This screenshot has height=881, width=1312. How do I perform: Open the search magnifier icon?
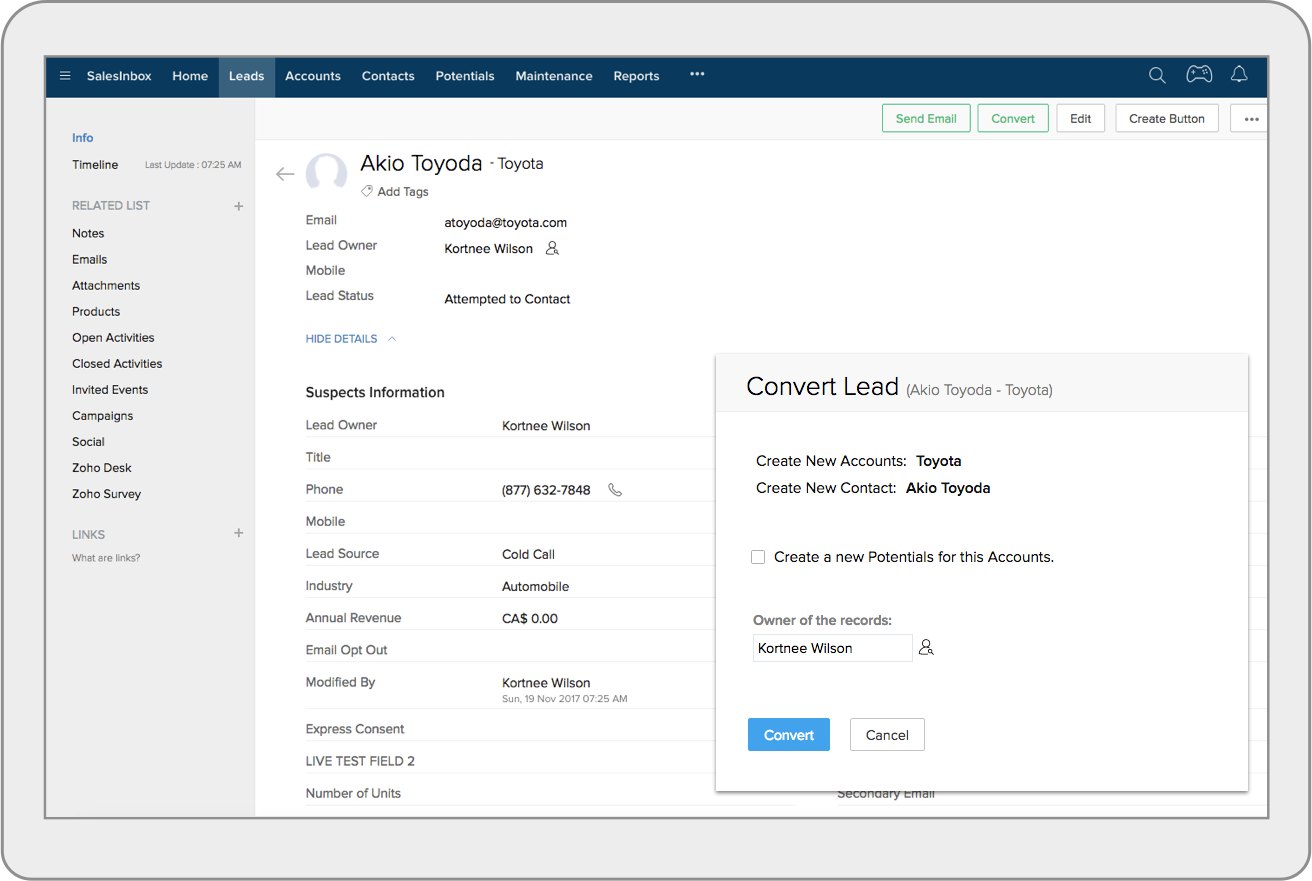[1157, 75]
